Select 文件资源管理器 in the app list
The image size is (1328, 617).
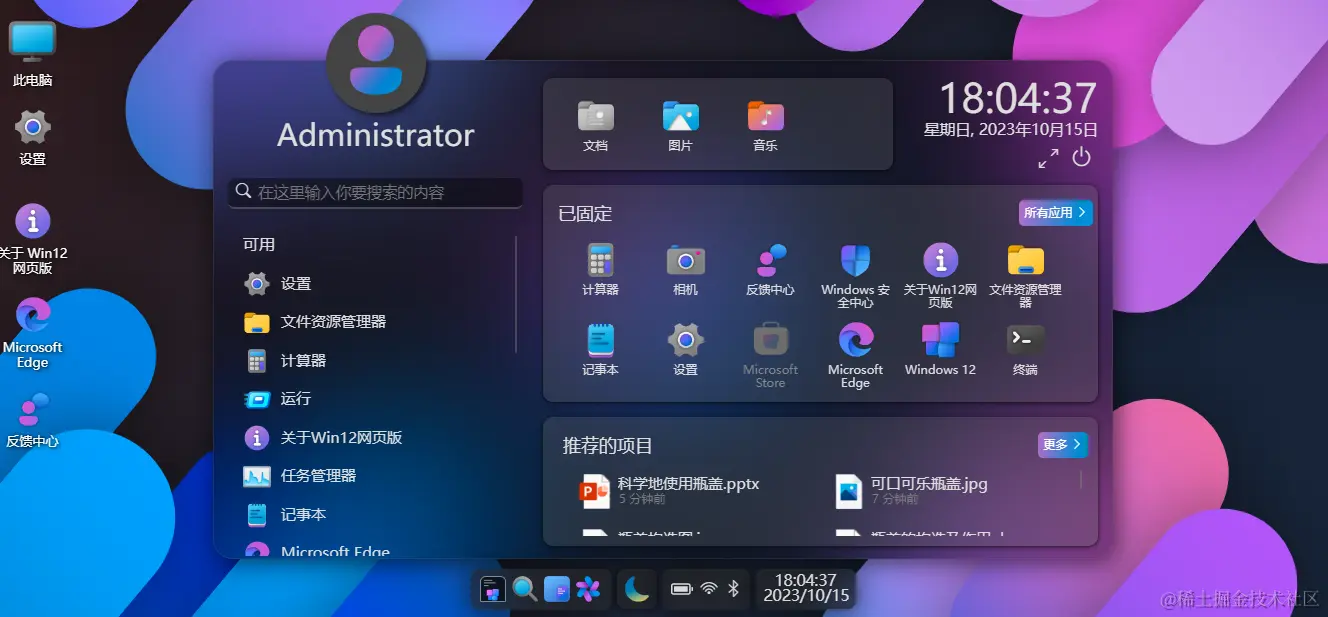click(x=376, y=322)
